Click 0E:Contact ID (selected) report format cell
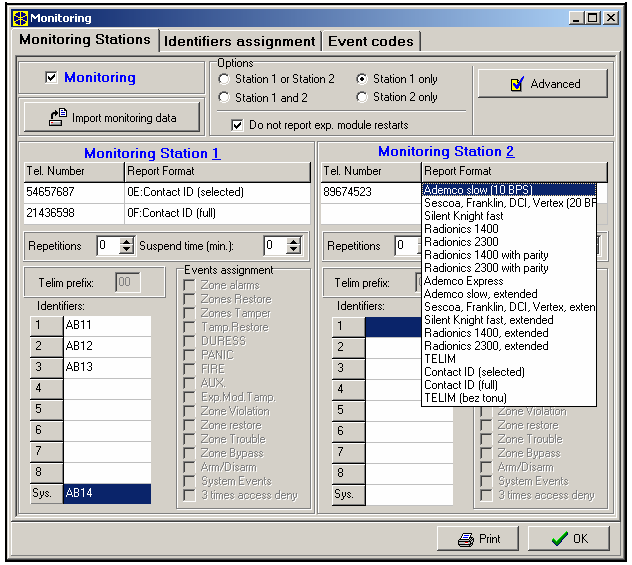This screenshot has height=565, width=632. click(218, 192)
